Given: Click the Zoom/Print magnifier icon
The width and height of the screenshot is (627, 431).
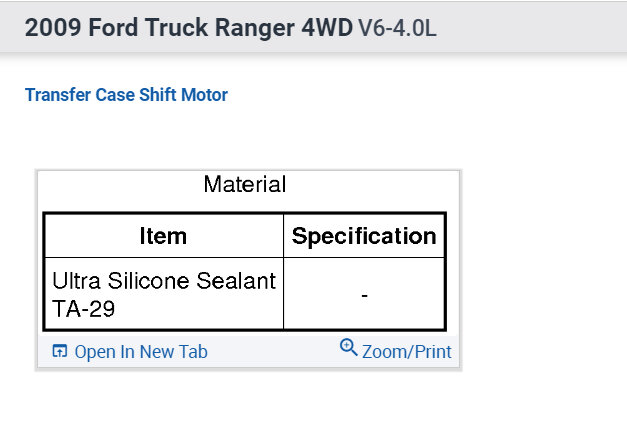Looking at the screenshot, I should pyautogui.click(x=348, y=348).
